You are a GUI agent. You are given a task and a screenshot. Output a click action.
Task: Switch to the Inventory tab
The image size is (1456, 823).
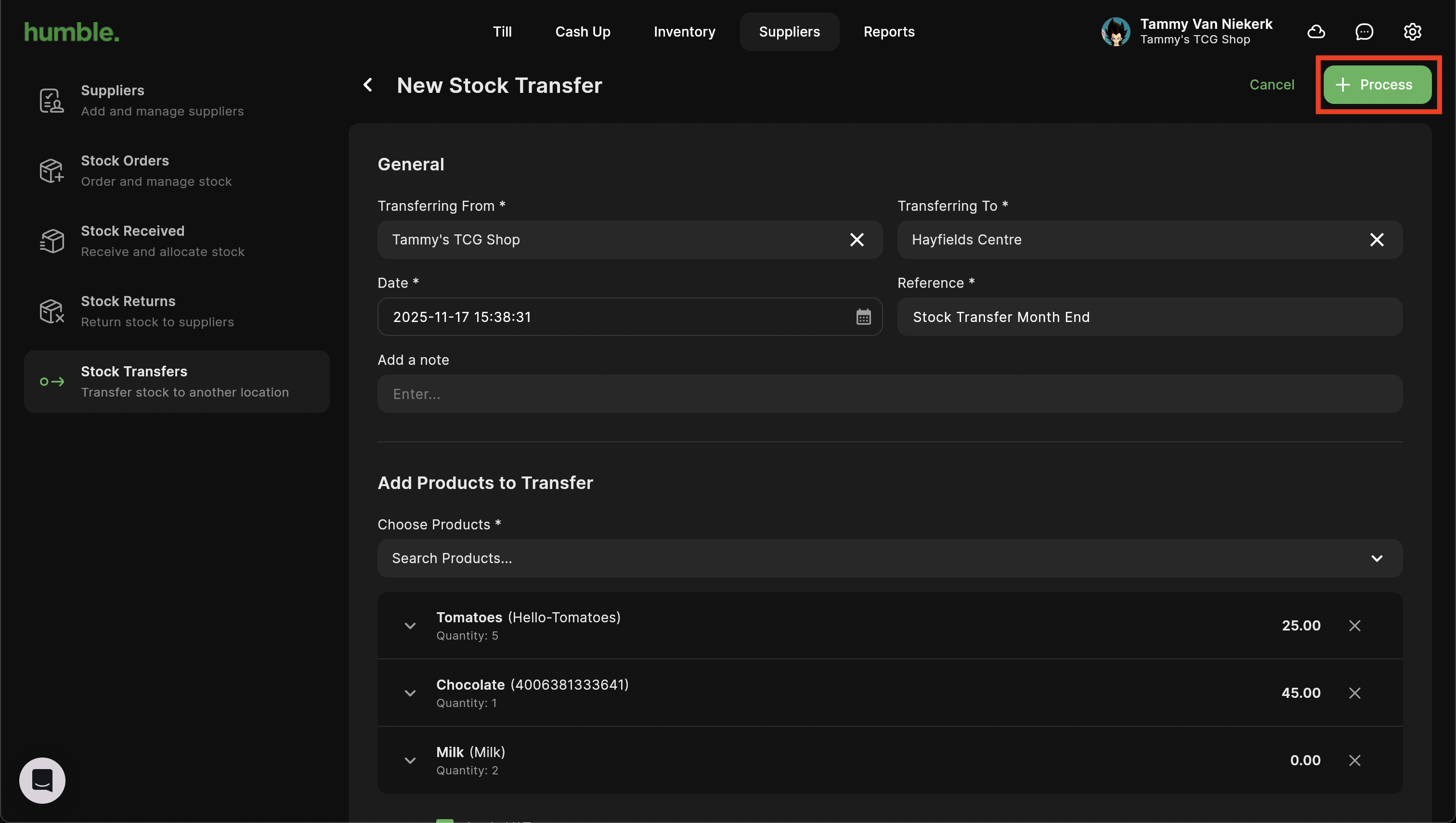684,32
